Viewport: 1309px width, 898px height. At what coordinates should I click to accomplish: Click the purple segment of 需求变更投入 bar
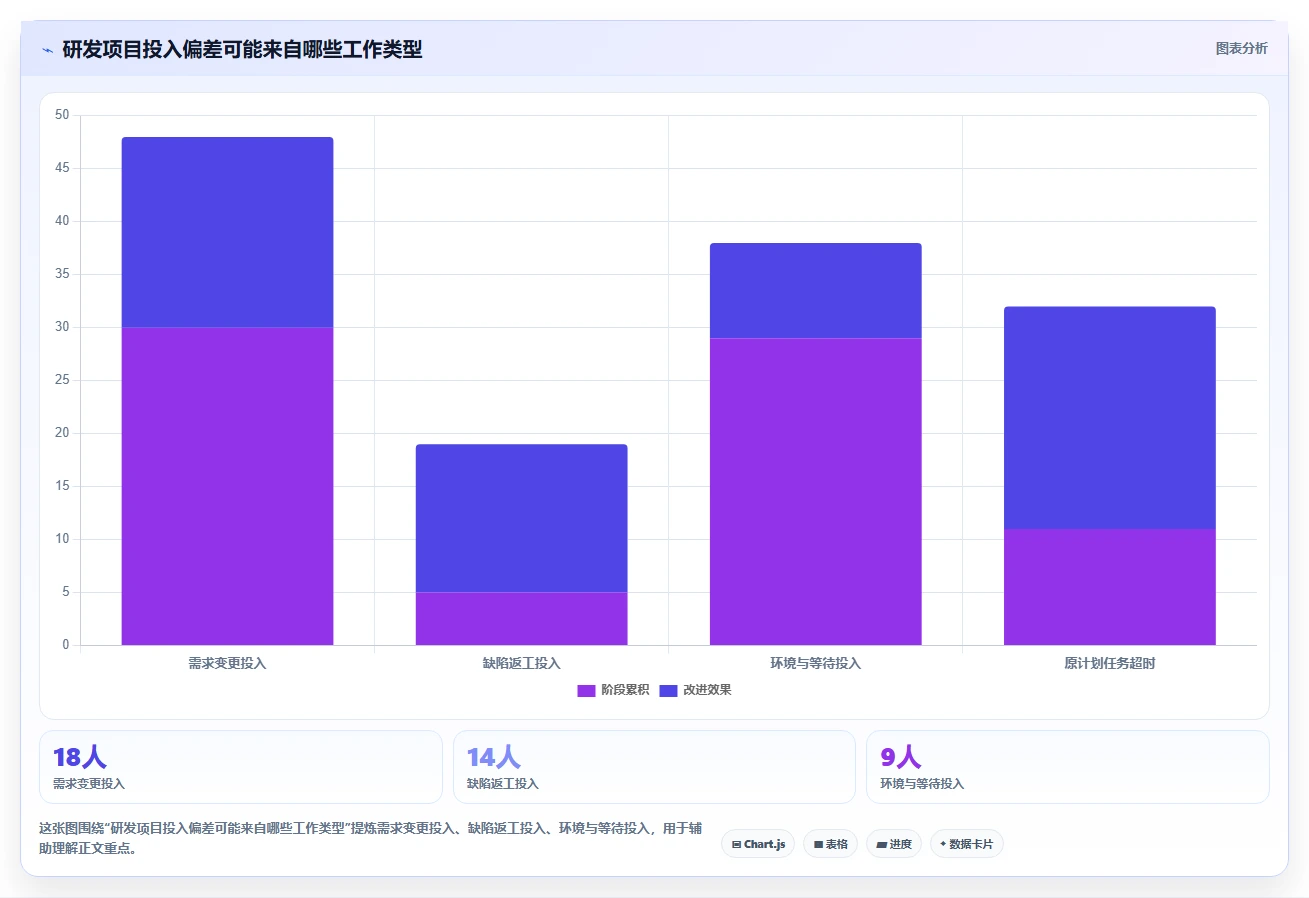[x=227, y=486]
